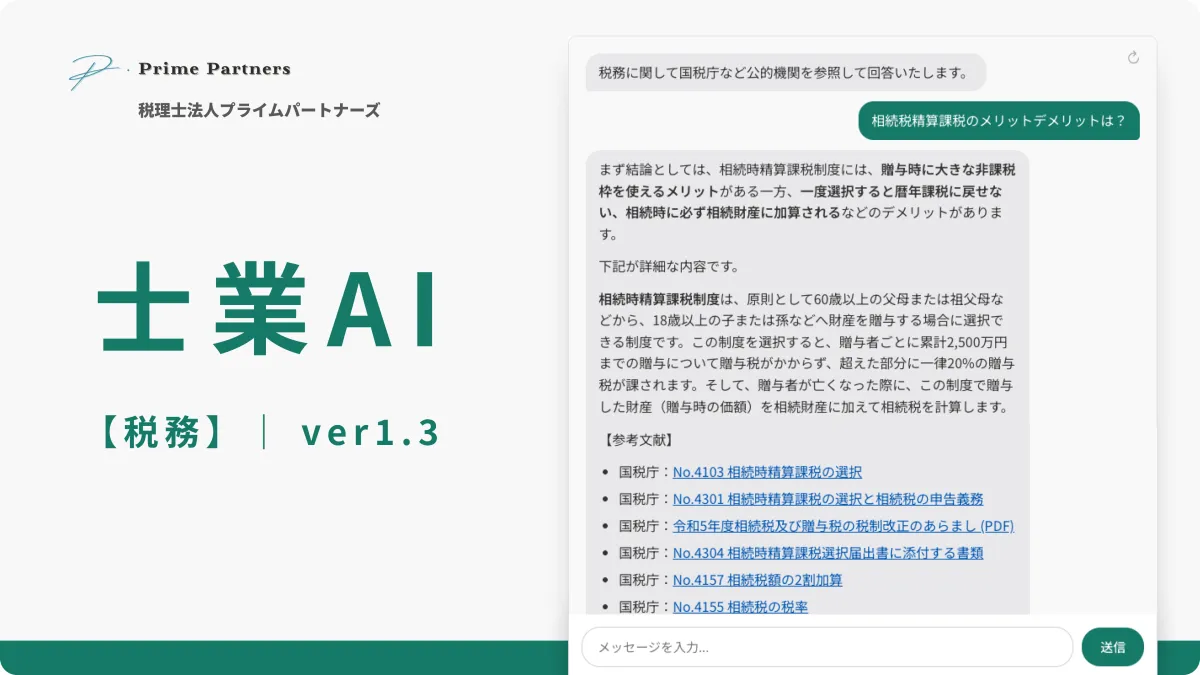The height and width of the screenshot is (675, 1200).
Task: Click the Prime Partners logo mark
Action: tap(91, 71)
